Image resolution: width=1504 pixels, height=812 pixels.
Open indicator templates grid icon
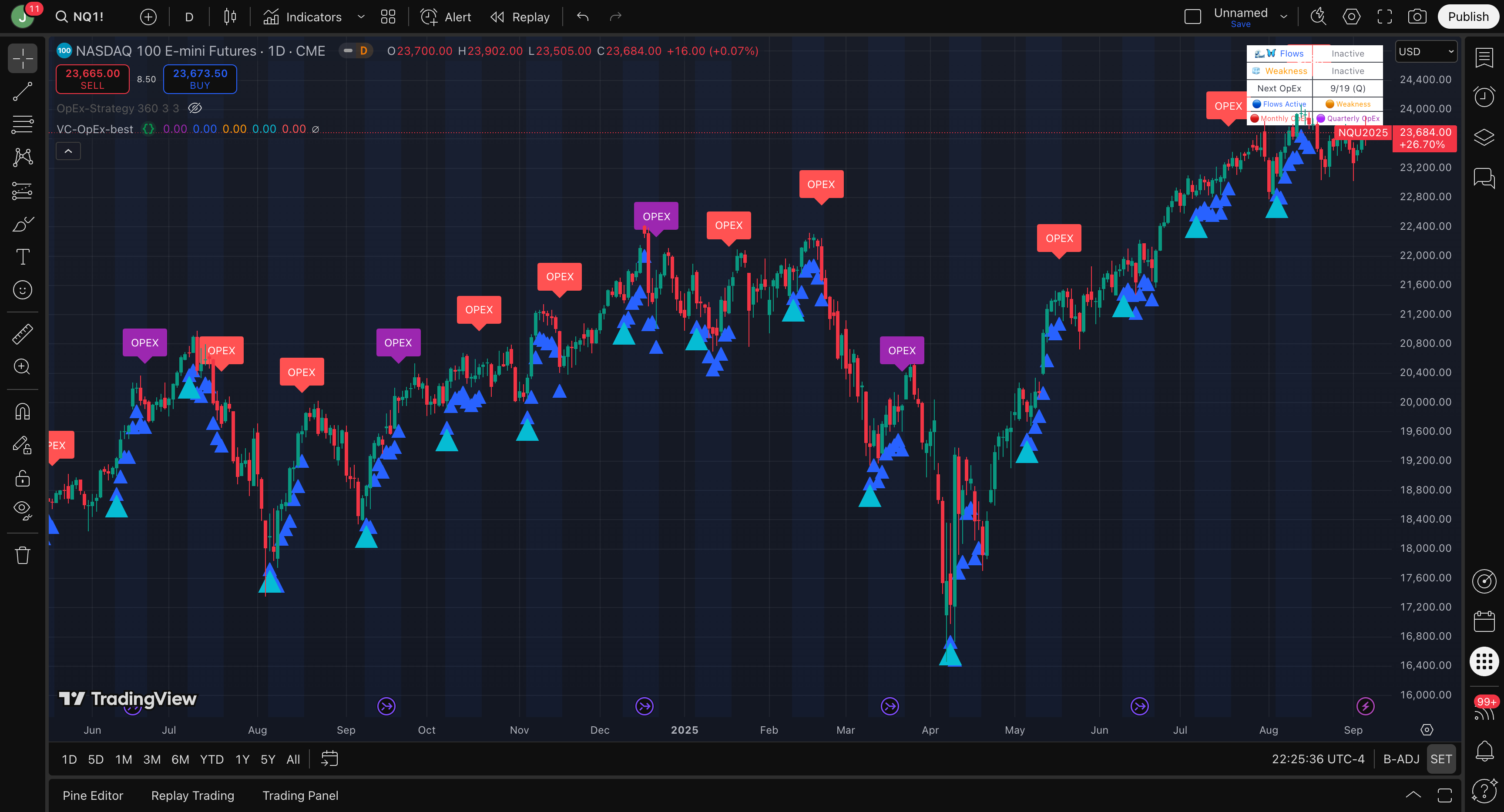pyautogui.click(x=388, y=17)
